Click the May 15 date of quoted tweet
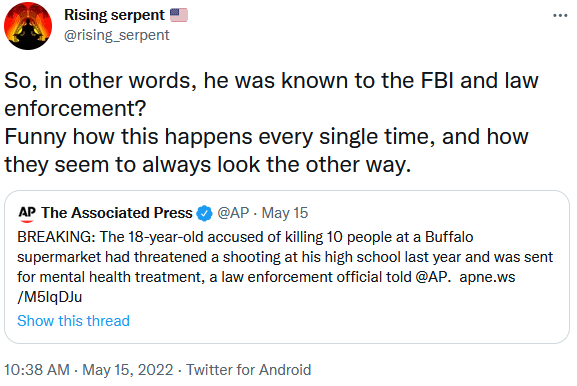Screen dimensions: 577x386 [x=285, y=213]
